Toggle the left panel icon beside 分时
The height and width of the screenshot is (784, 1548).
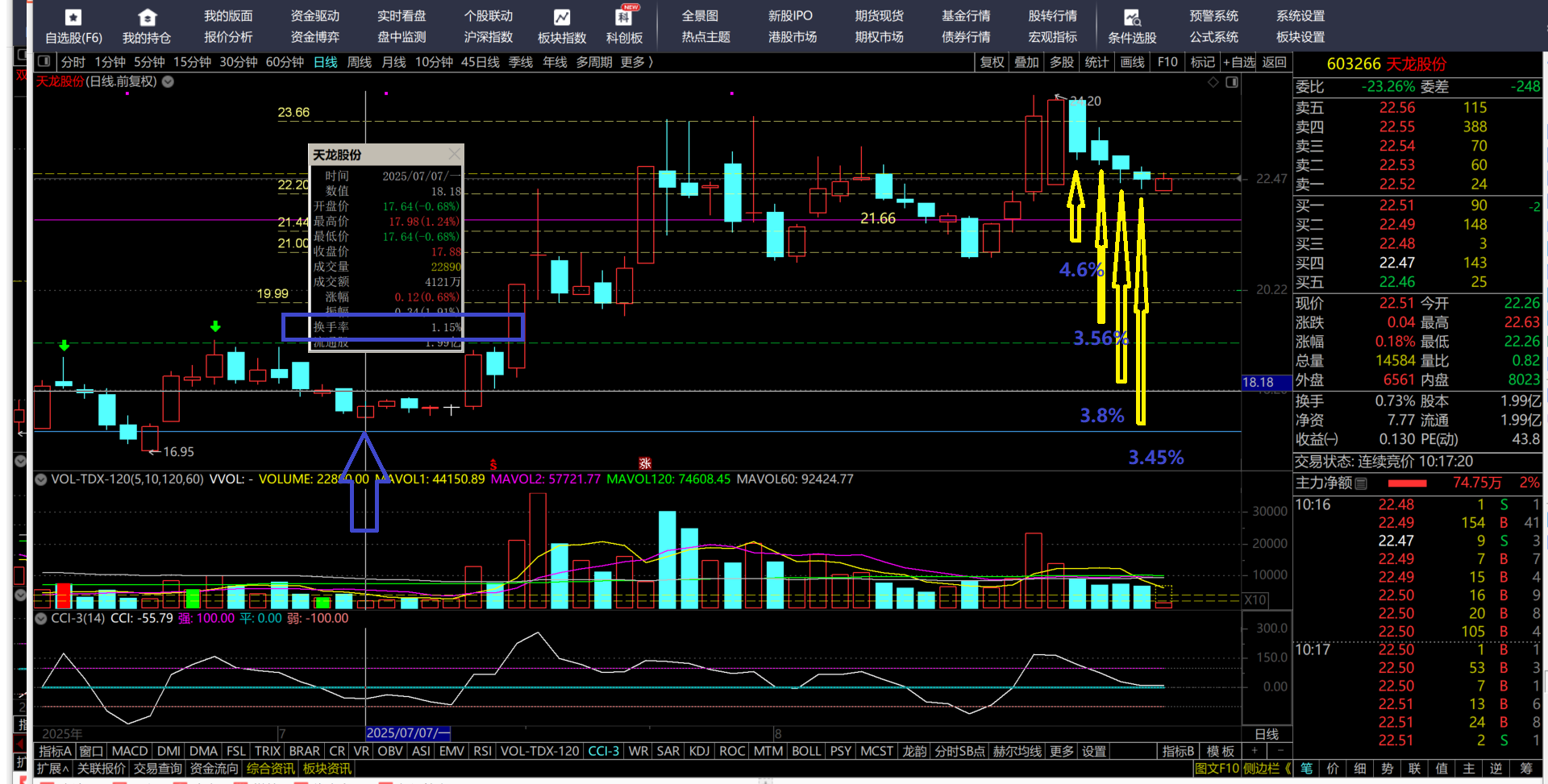[x=44, y=61]
